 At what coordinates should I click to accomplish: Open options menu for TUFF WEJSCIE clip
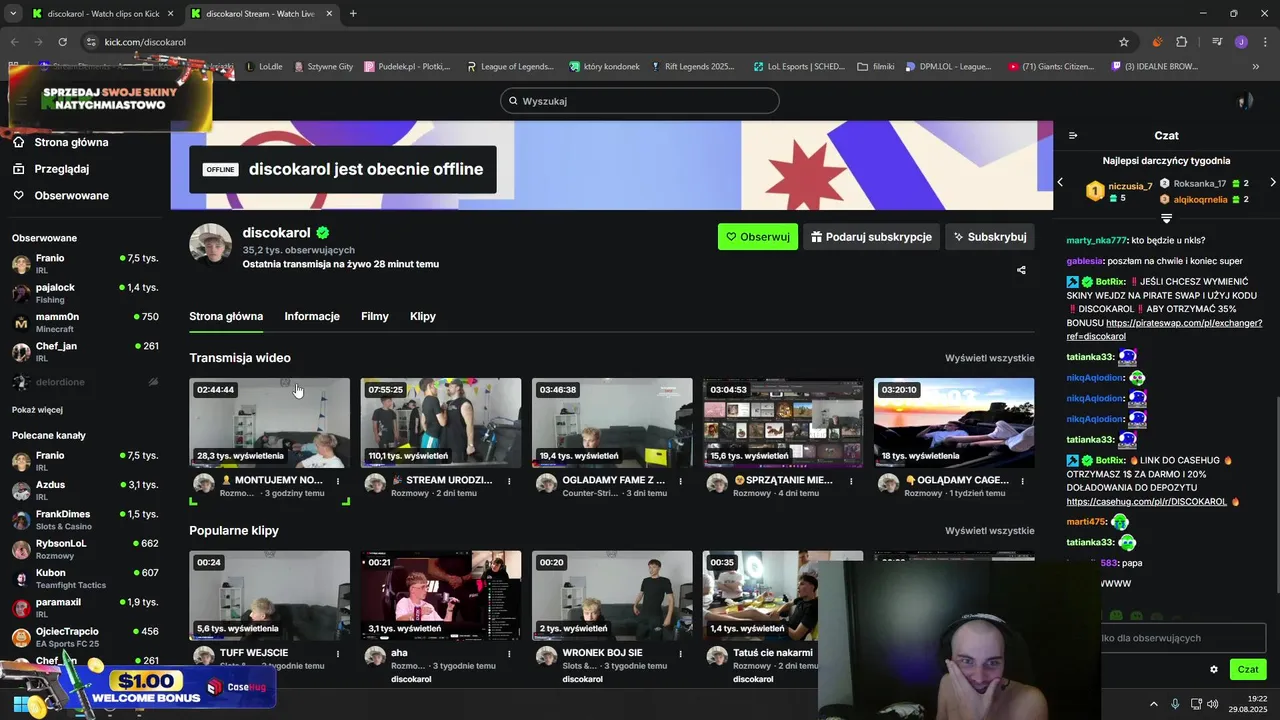click(x=338, y=654)
